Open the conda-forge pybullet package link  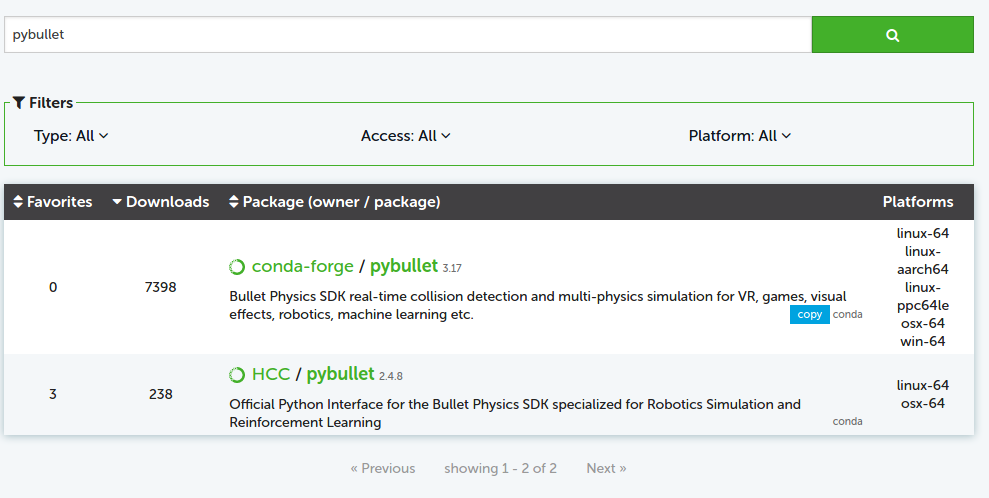pyautogui.click(x=404, y=266)
